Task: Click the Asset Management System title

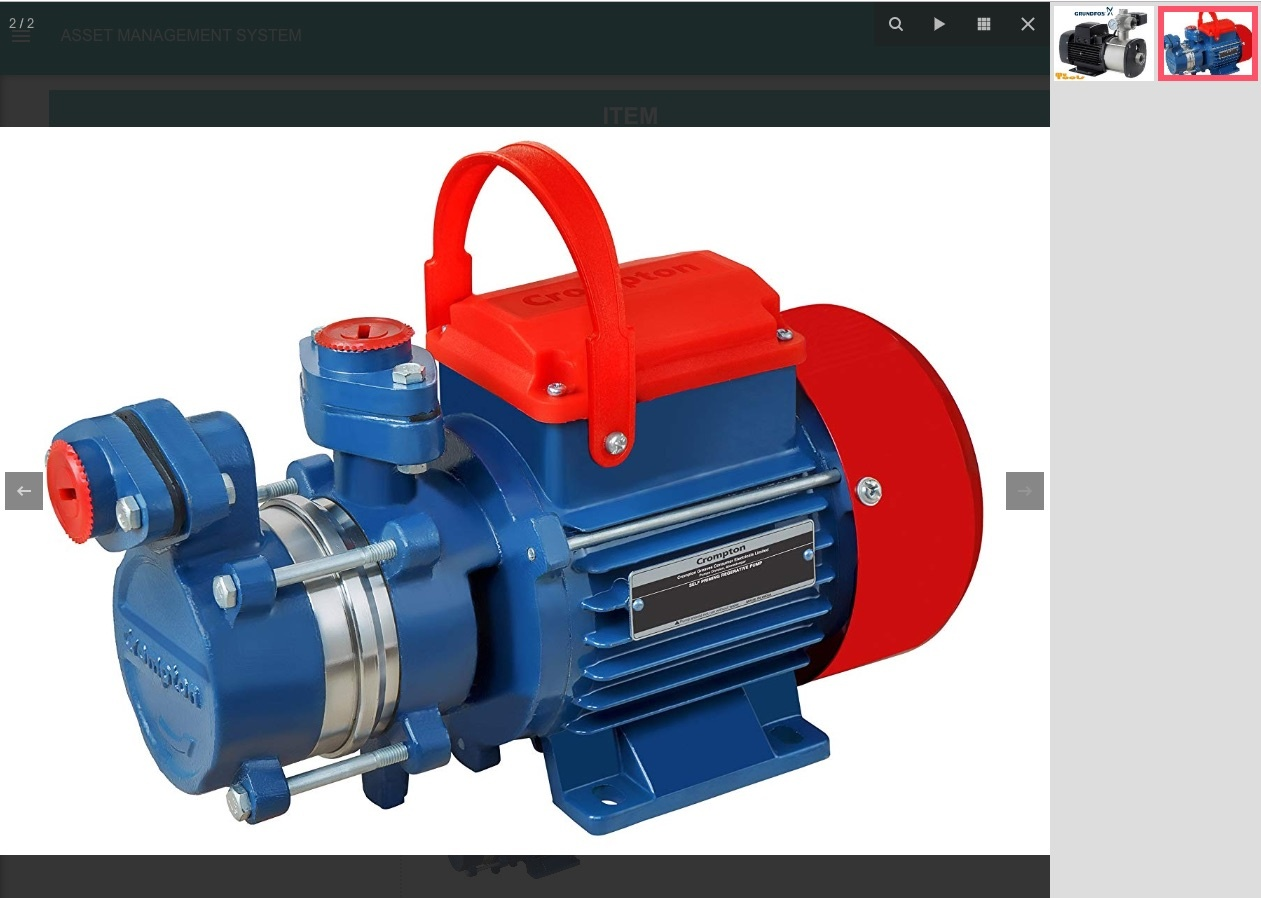Action: pyautogui.click(x=181, y=36)
